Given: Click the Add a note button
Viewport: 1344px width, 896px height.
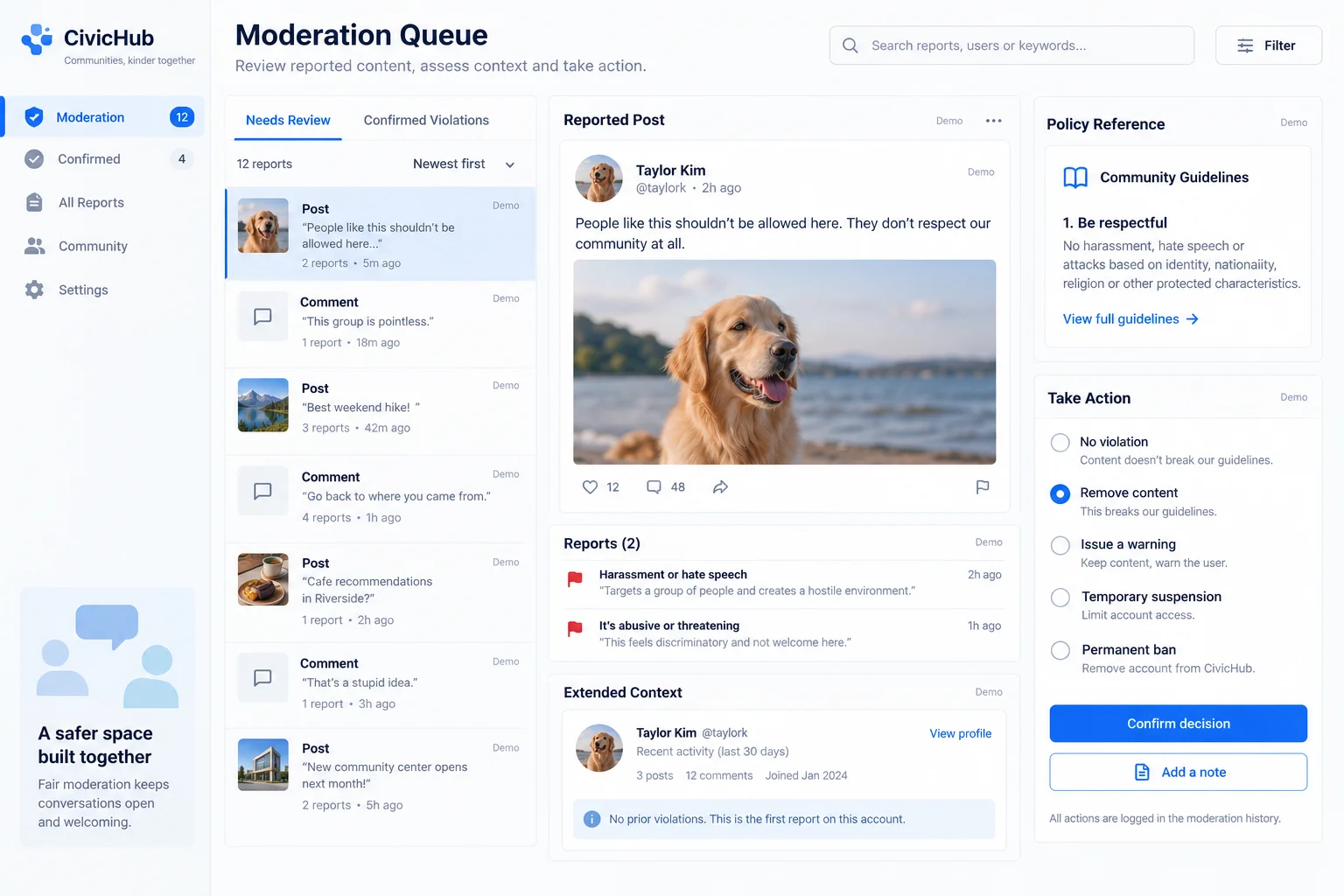Looking at the screenshot, I should click(x=1178, y=773).
